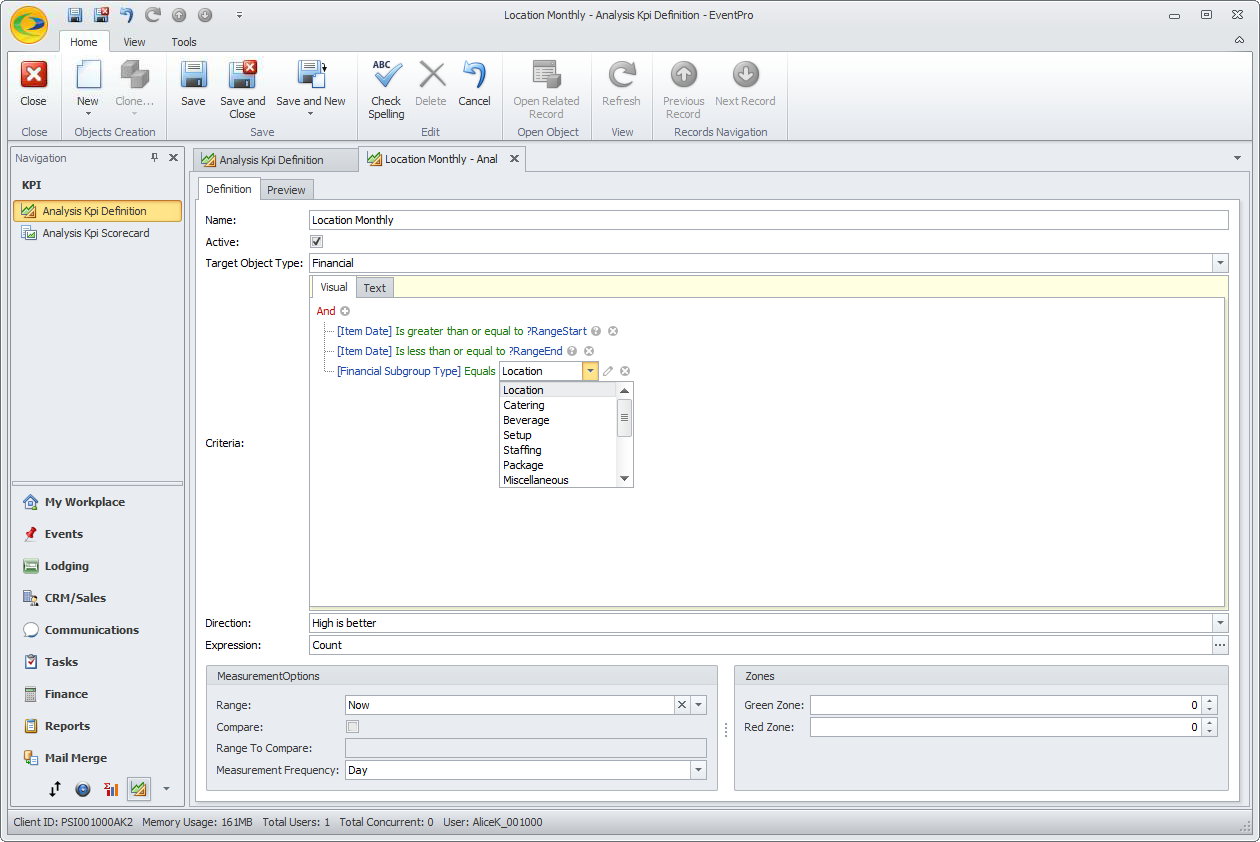Clear the Range value with X button
Image resolution: width=1260 pixels, height=842 pixels.
[x=682, y=705]
